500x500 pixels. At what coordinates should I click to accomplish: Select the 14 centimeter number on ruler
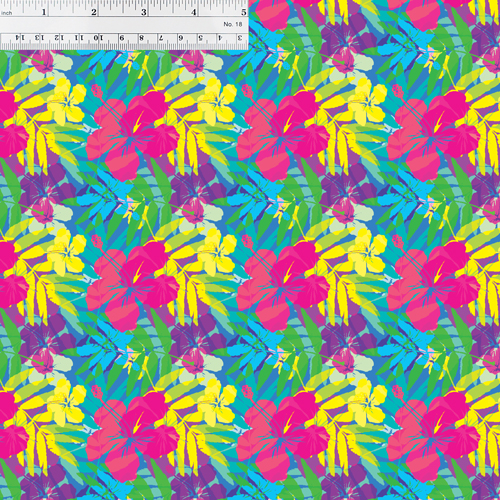tap(20, 38)
